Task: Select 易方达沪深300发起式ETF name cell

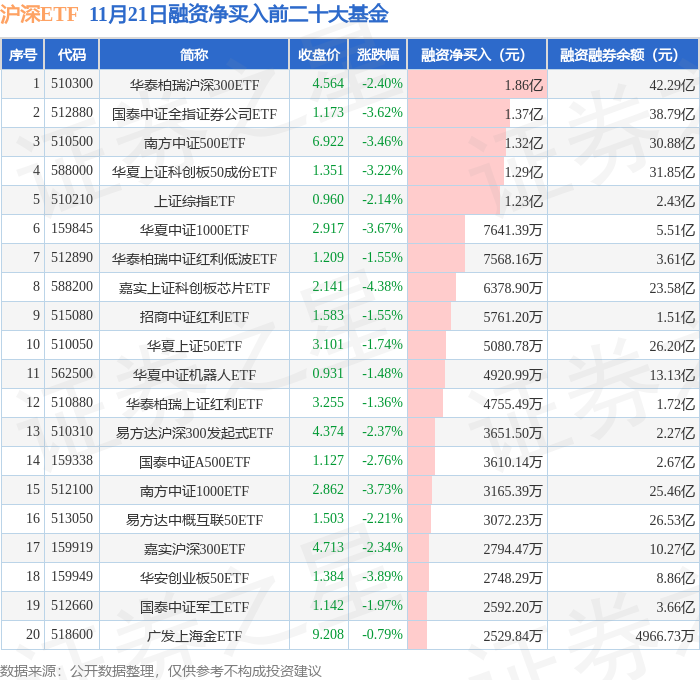Action: tap(194, 433)
